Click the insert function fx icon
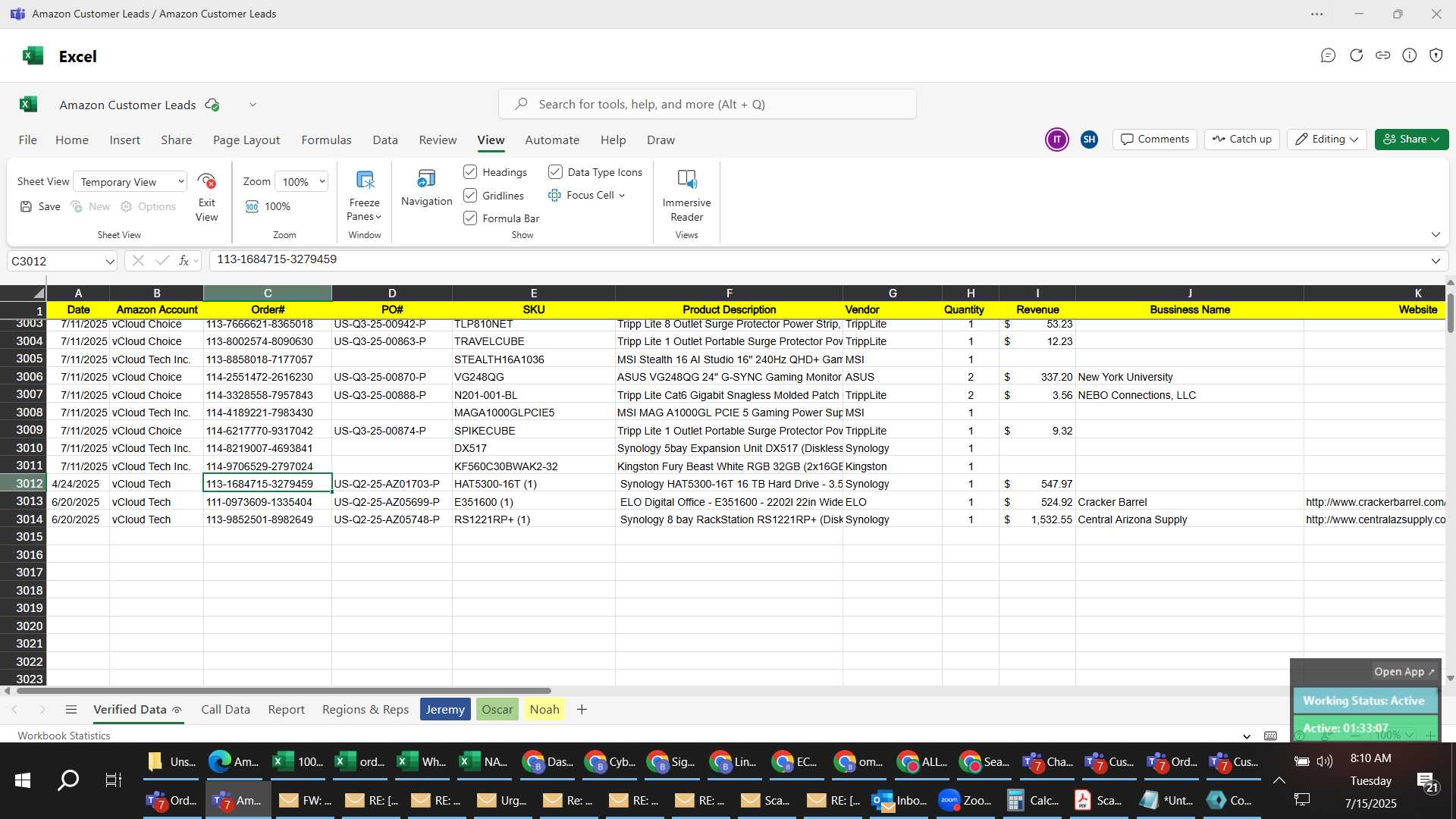This screenshot has height=819, width=1456. click(184, 261)
